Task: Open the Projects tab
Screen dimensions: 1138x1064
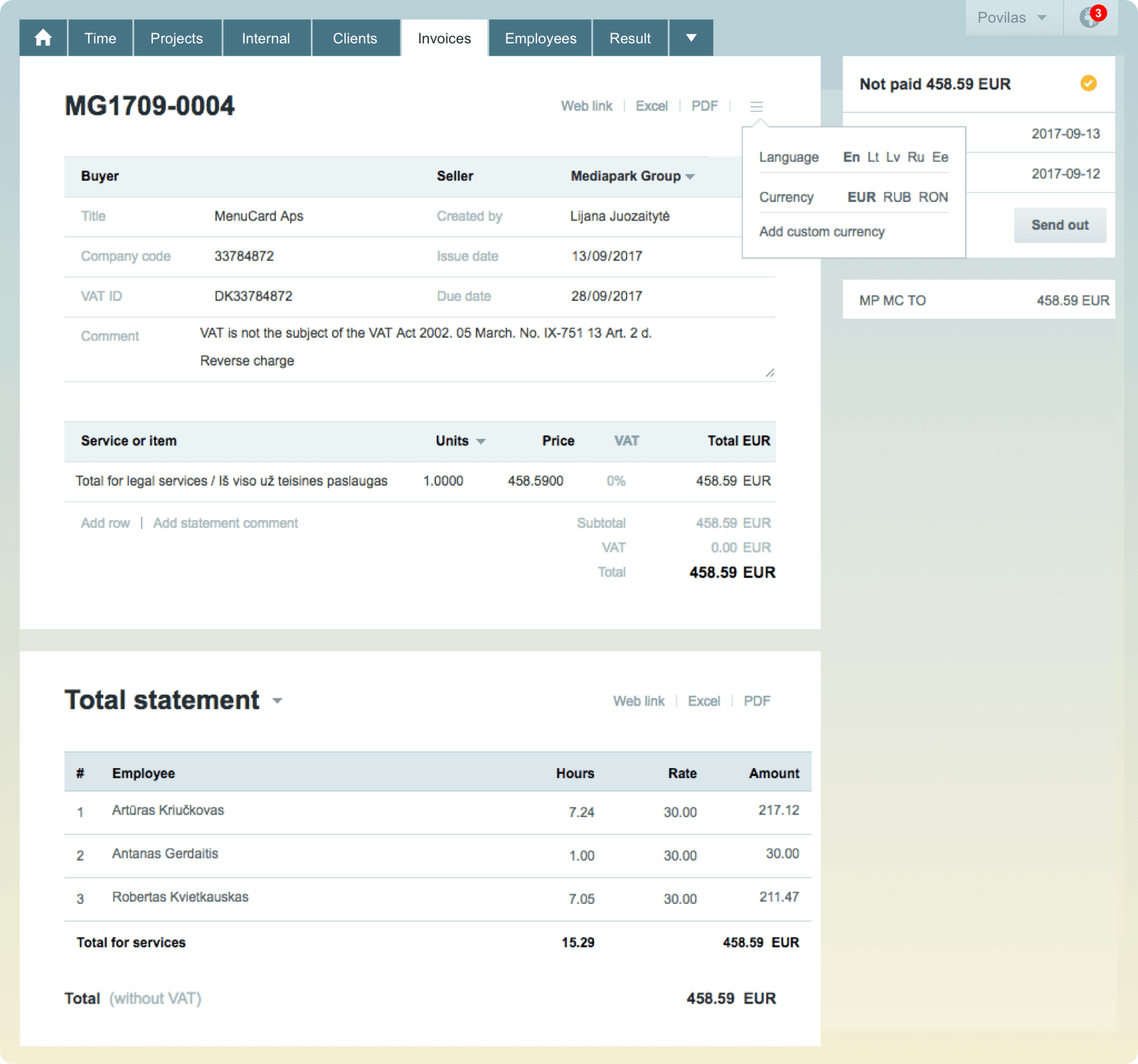Action: pos(177,38)
